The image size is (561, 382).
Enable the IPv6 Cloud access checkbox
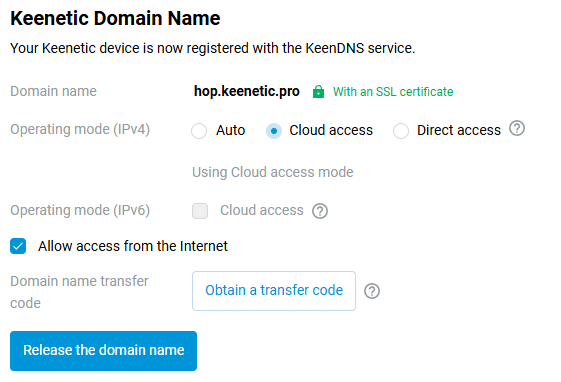pos(200,211)
